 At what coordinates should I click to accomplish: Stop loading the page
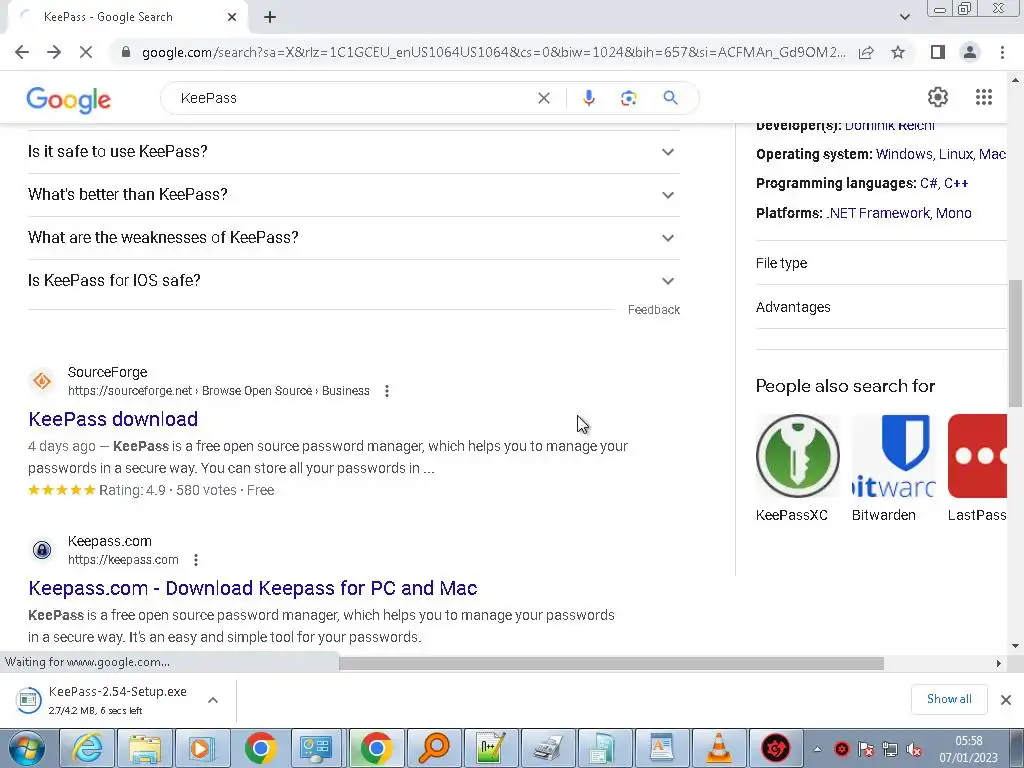point(86,52)
